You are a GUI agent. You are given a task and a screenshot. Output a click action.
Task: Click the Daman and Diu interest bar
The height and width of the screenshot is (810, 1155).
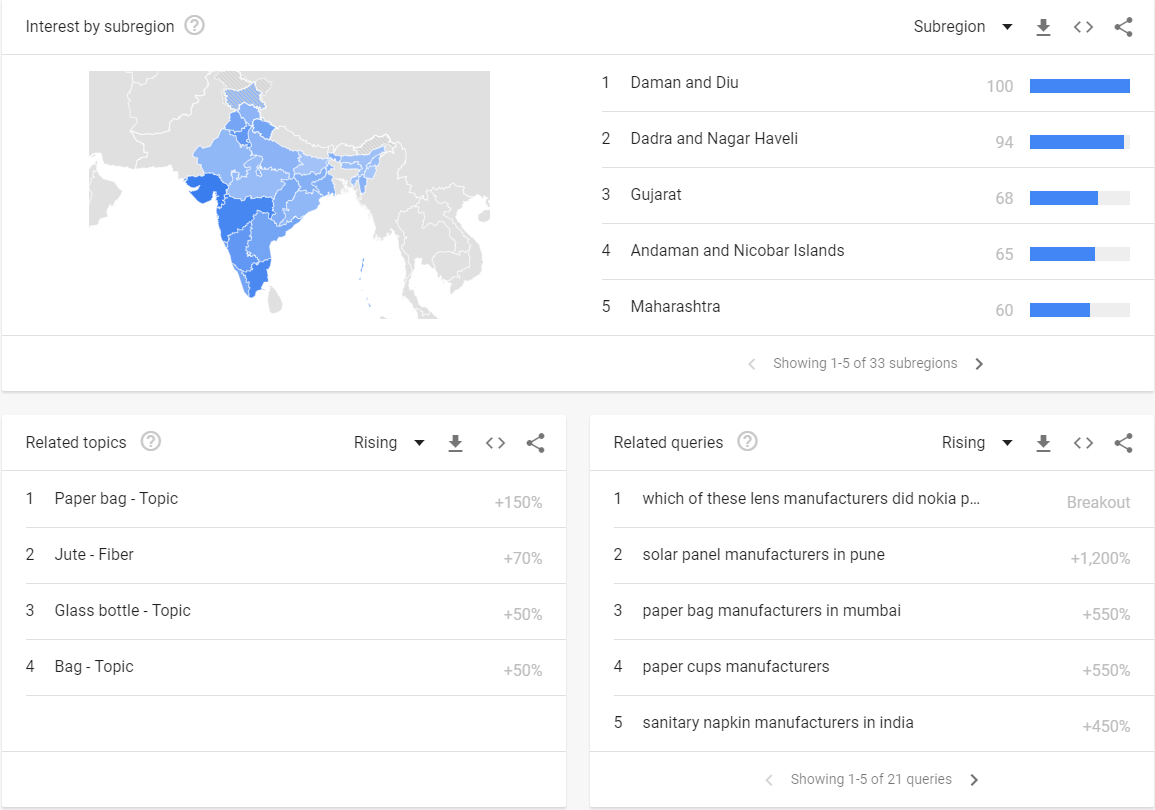(x=1080, y=86)
